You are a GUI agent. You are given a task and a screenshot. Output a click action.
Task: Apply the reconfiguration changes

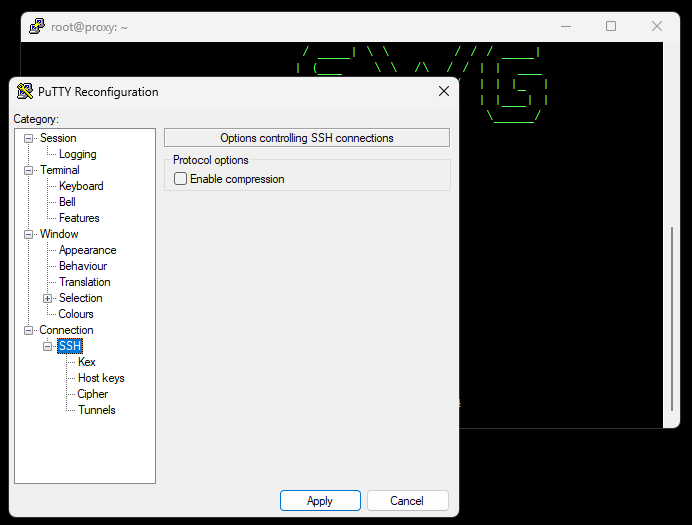point(320,501)
